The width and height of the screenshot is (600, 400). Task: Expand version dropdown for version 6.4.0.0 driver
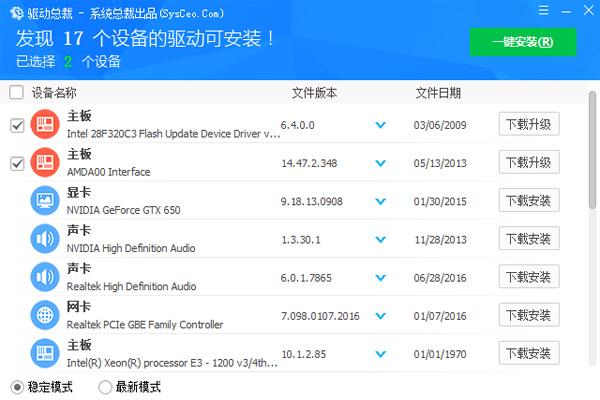[x=380, y=125]
